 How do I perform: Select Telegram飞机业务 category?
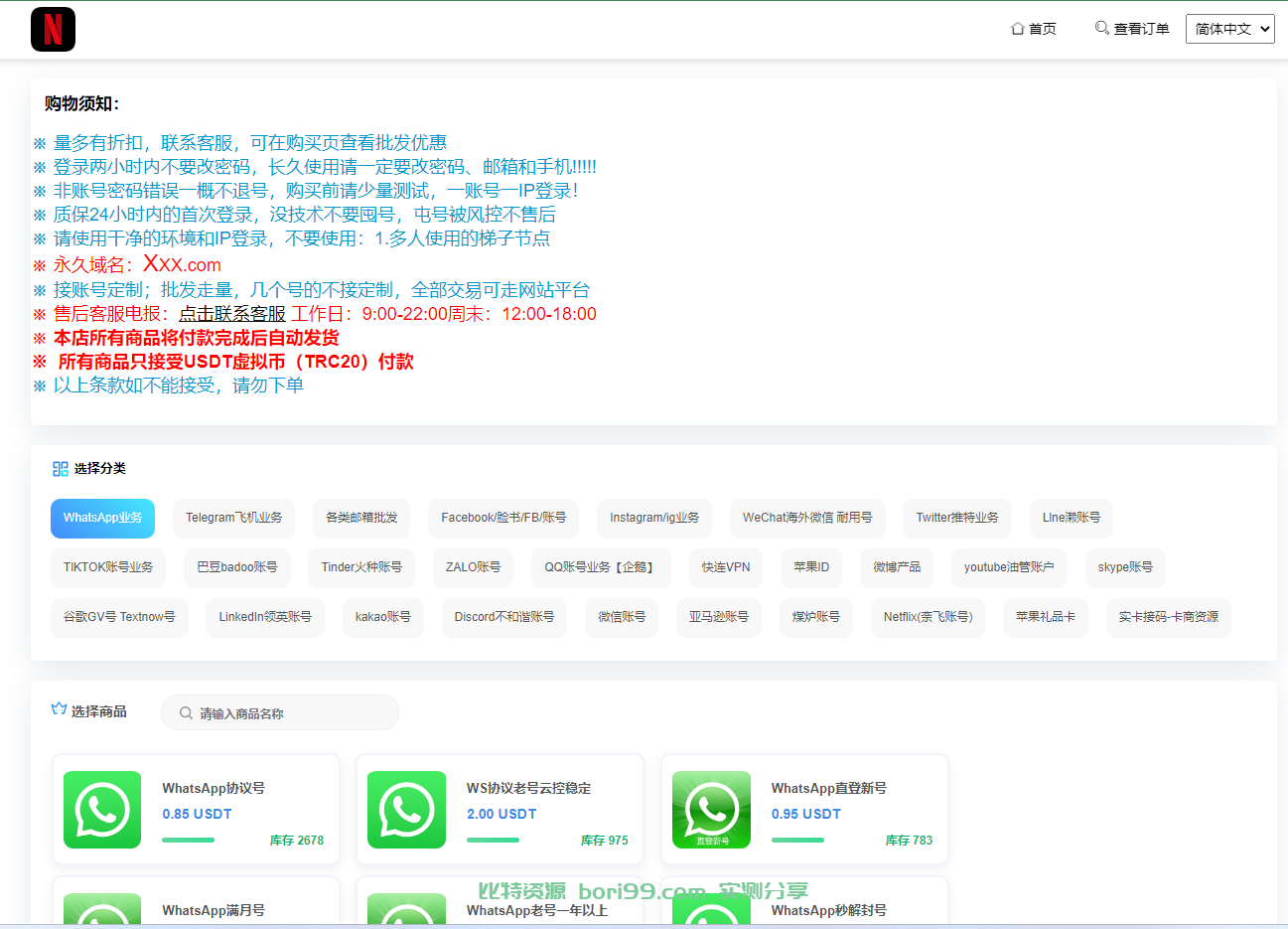click(233, 518)
